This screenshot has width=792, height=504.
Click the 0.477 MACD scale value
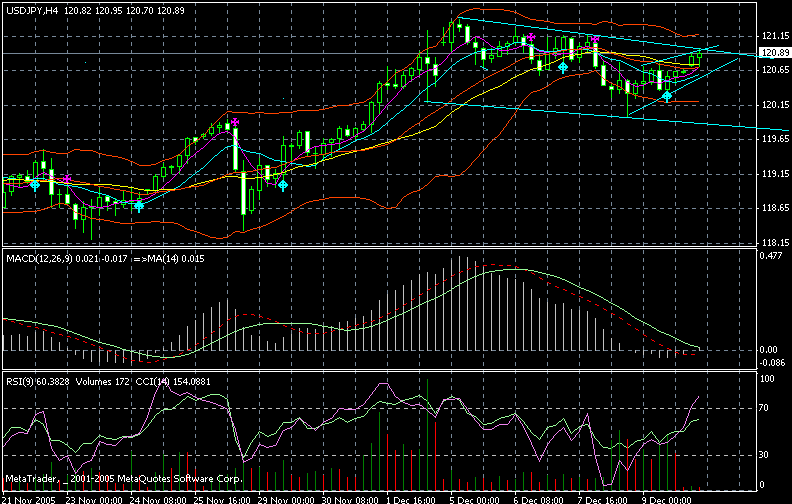771,256
